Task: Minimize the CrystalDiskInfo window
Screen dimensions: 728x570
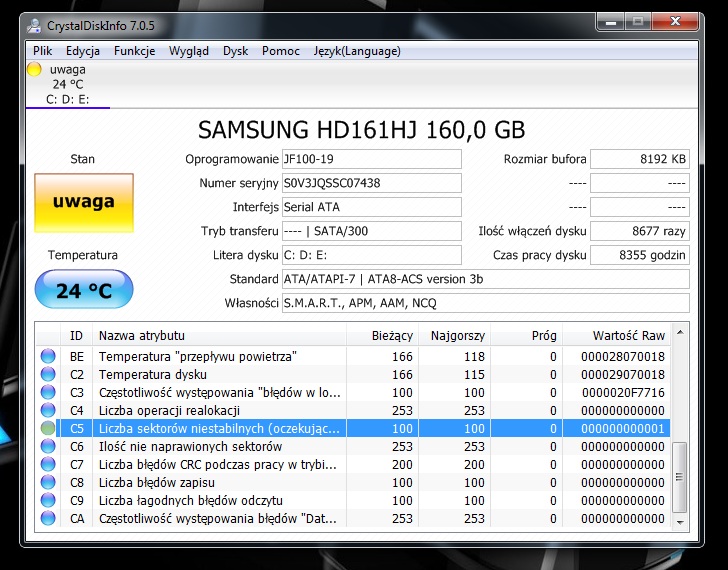Action: [x=611, y=21]
